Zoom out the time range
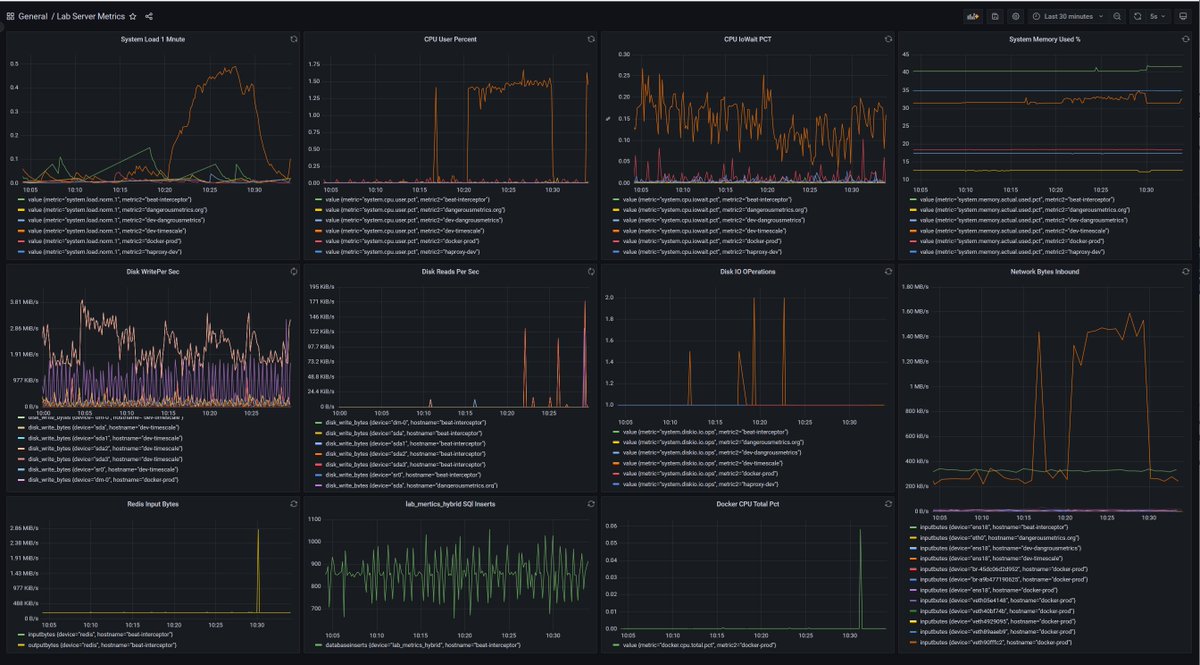Image resolution: width=1200 pixels, height=665 pixels. [1117, 16]
